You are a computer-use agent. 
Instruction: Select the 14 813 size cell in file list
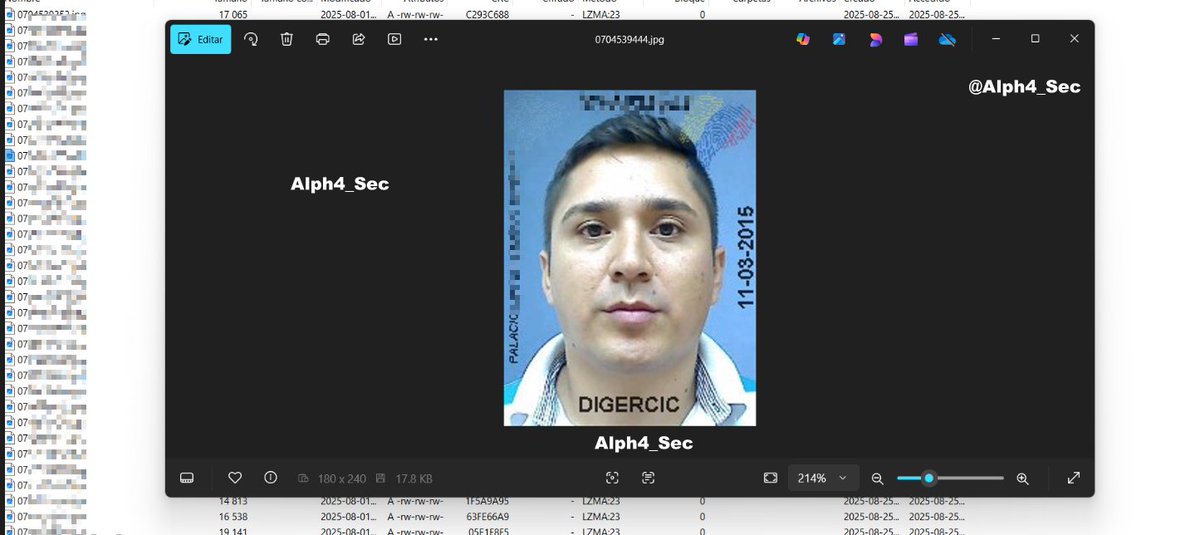pos(233,501)
